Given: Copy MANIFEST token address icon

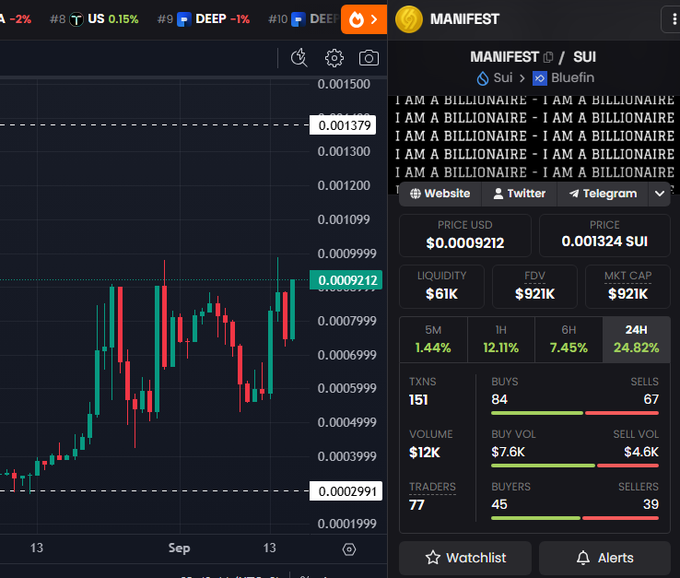Looking at the screenshot, I should coord(548,57).
